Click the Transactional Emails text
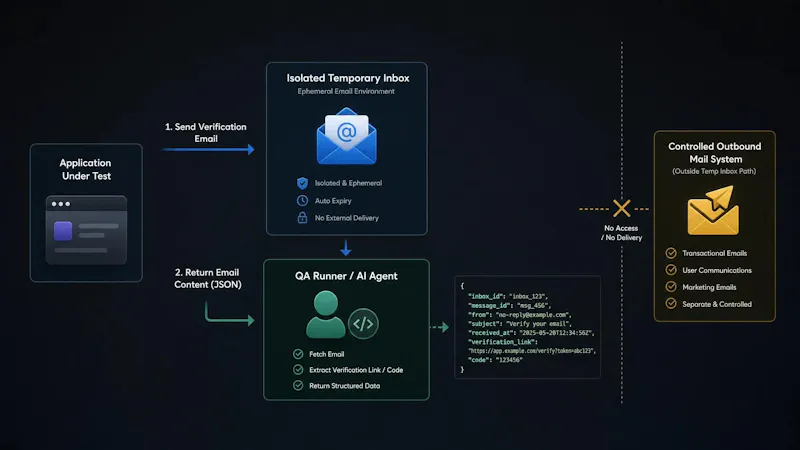Viewport: 800px width, 450px height. click(x=714, y=253)
